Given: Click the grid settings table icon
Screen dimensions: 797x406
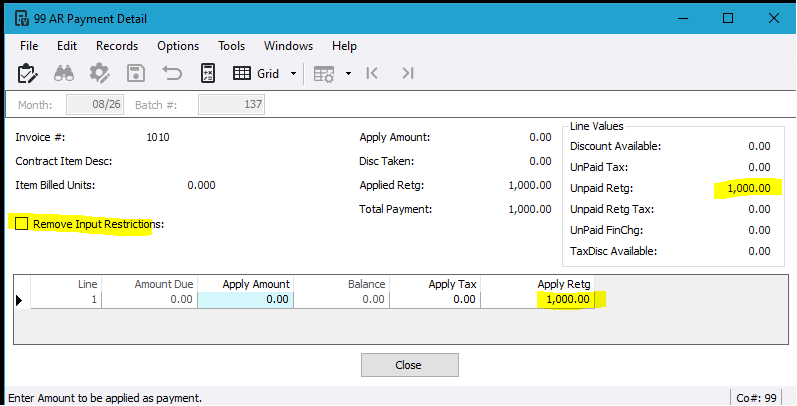Looking at the screenshot, I should (x=324, y=74).
